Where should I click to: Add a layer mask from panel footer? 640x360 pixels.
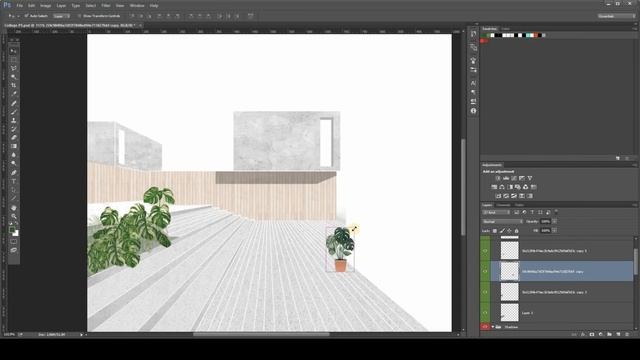(592, 334)
